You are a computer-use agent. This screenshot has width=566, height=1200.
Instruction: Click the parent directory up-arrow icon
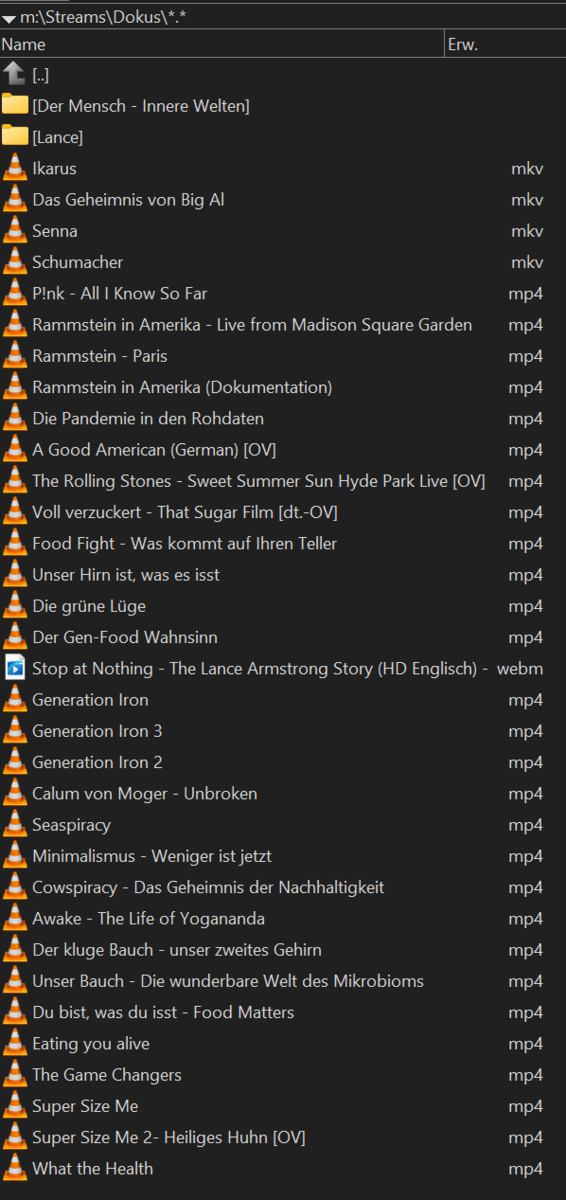(x=14, y=74)
